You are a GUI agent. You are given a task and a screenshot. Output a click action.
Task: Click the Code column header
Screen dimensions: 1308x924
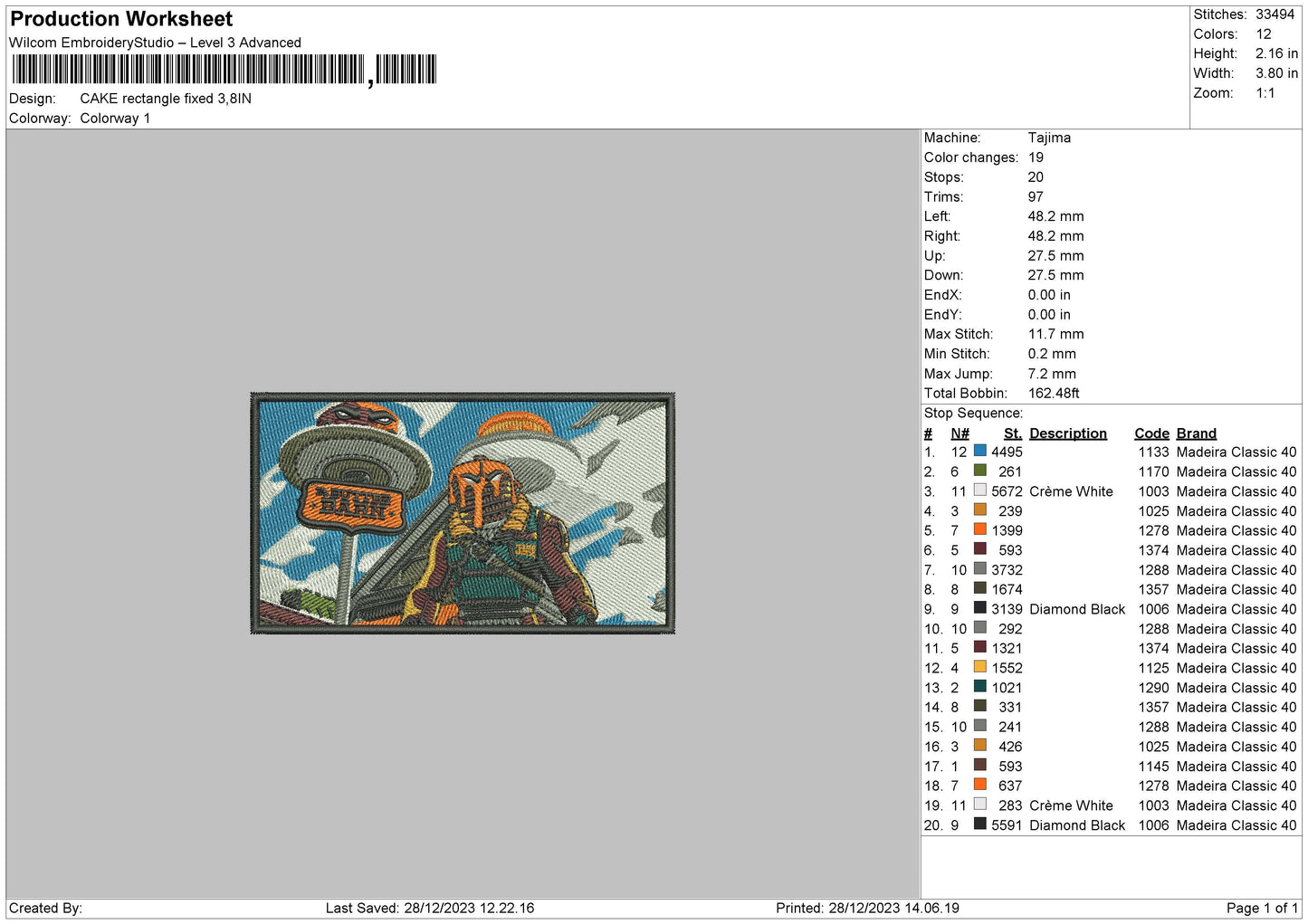point(1151,433)
